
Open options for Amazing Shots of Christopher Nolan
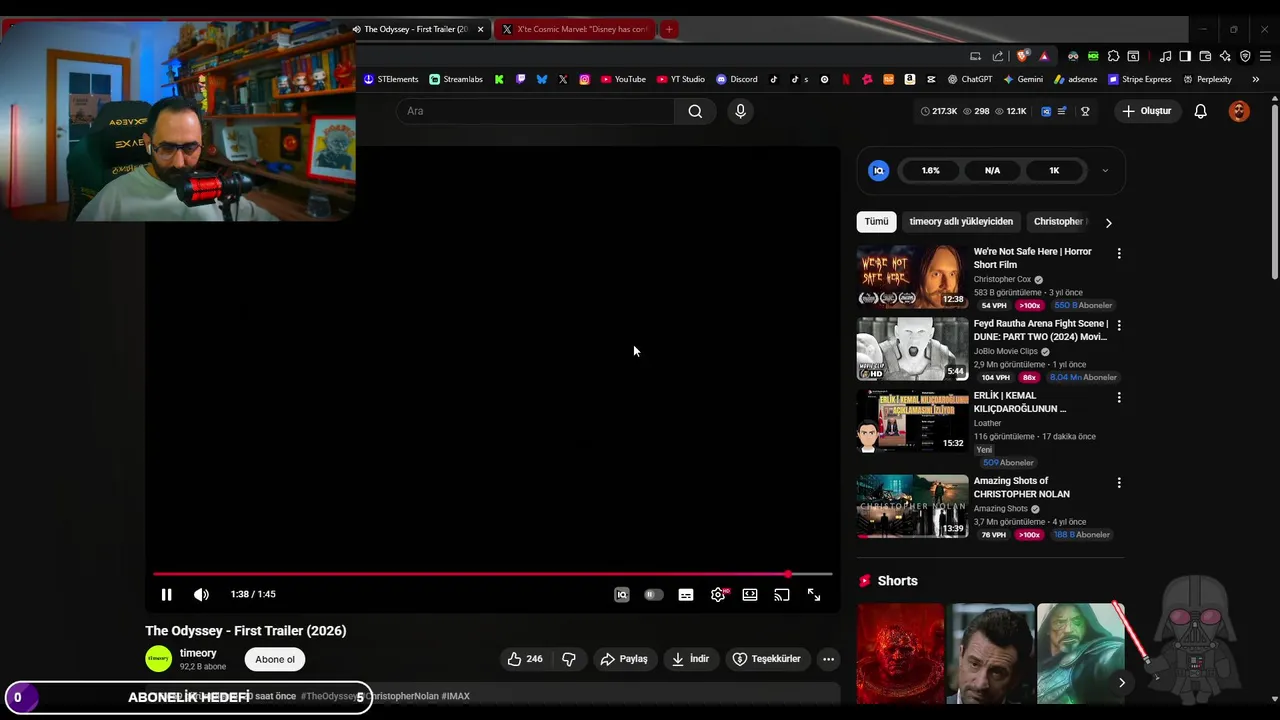point(1119,482)
